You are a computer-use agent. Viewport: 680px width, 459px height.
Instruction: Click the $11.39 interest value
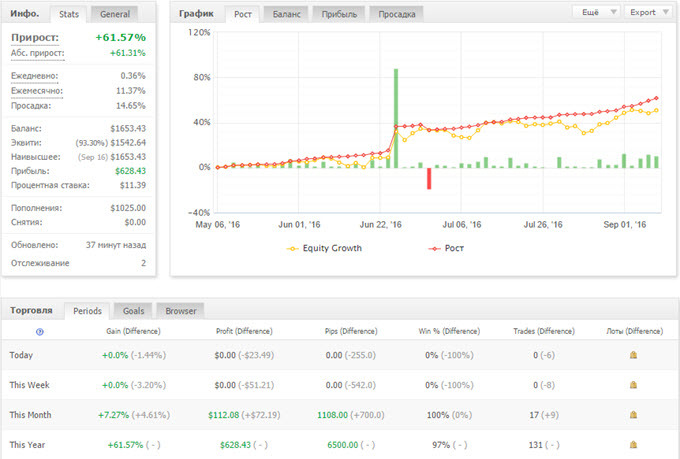click(133, 185)
